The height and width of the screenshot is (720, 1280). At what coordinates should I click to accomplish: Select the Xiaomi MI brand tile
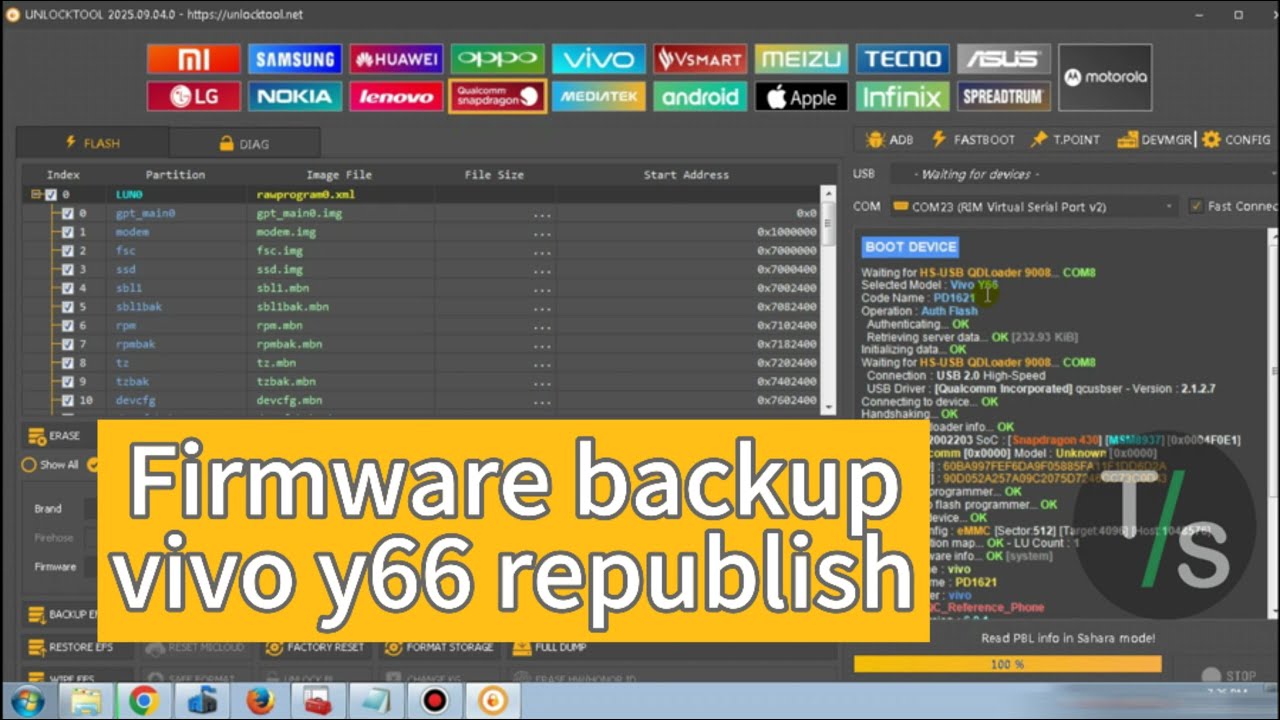194,59
